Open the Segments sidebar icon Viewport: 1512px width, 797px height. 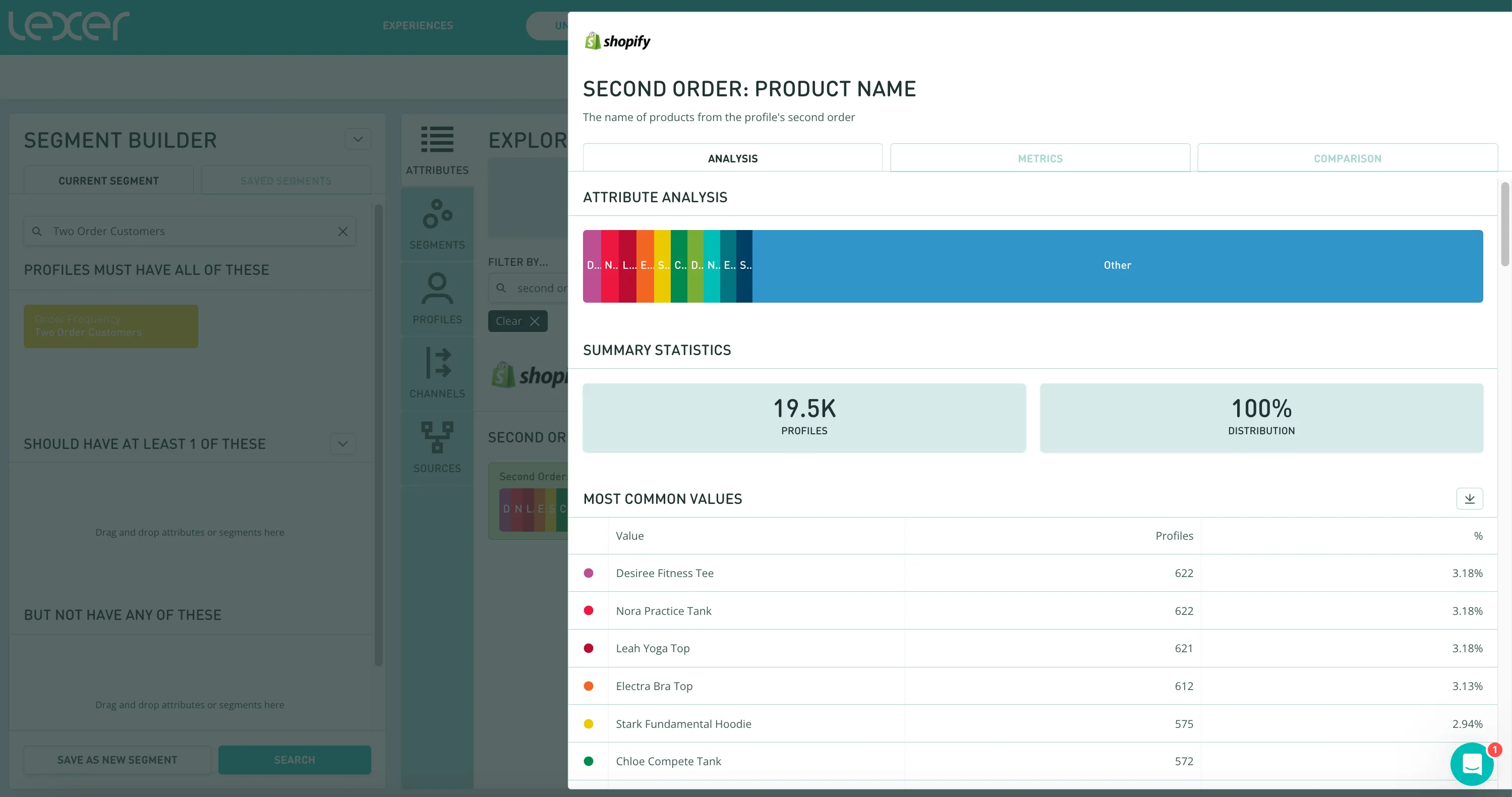[x=437, y=224]
